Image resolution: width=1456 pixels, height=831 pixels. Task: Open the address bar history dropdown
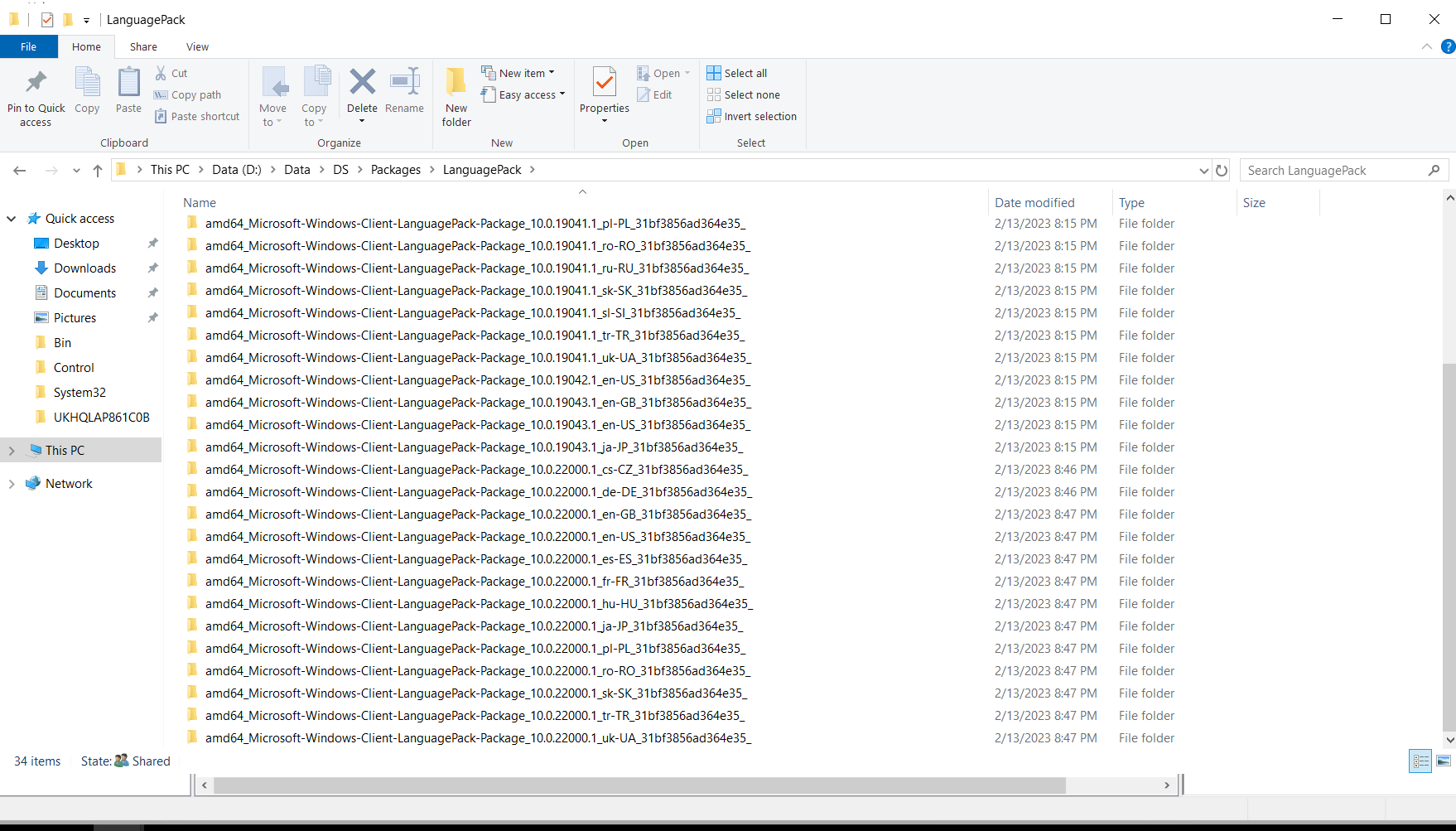click(x=1203, y=170)
